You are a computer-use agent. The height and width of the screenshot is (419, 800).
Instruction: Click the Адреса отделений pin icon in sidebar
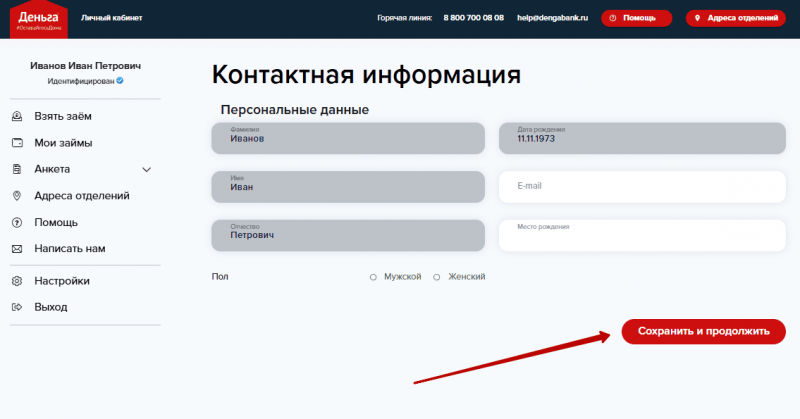point(17,196)
